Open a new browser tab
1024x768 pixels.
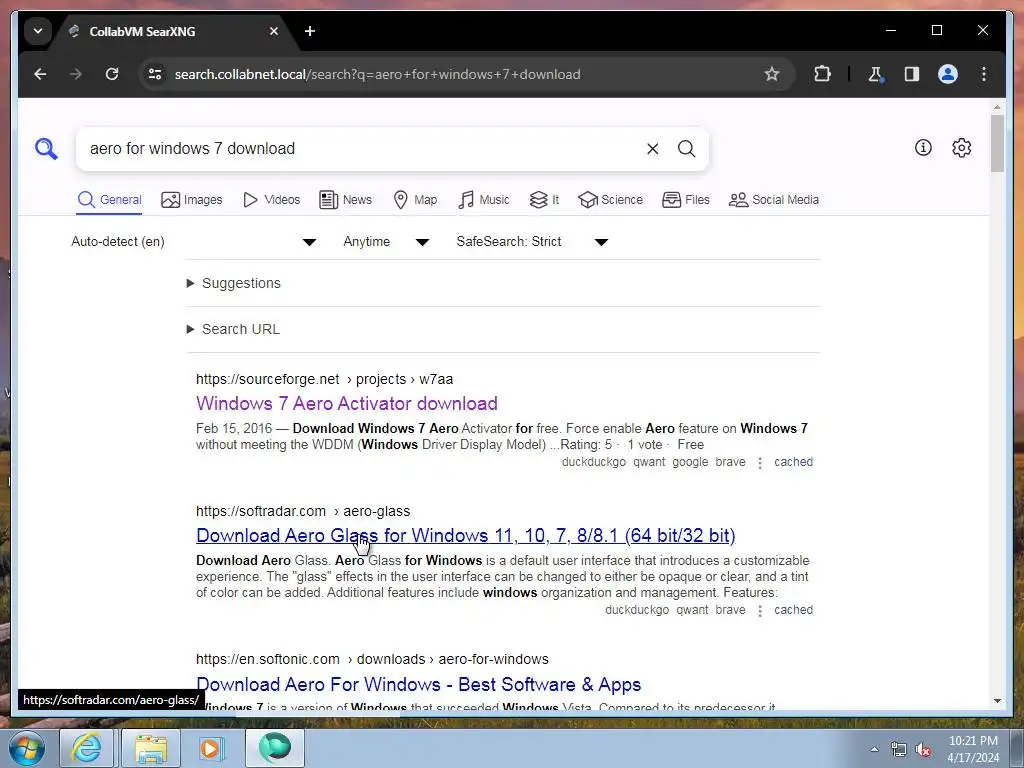pos(310,31)
